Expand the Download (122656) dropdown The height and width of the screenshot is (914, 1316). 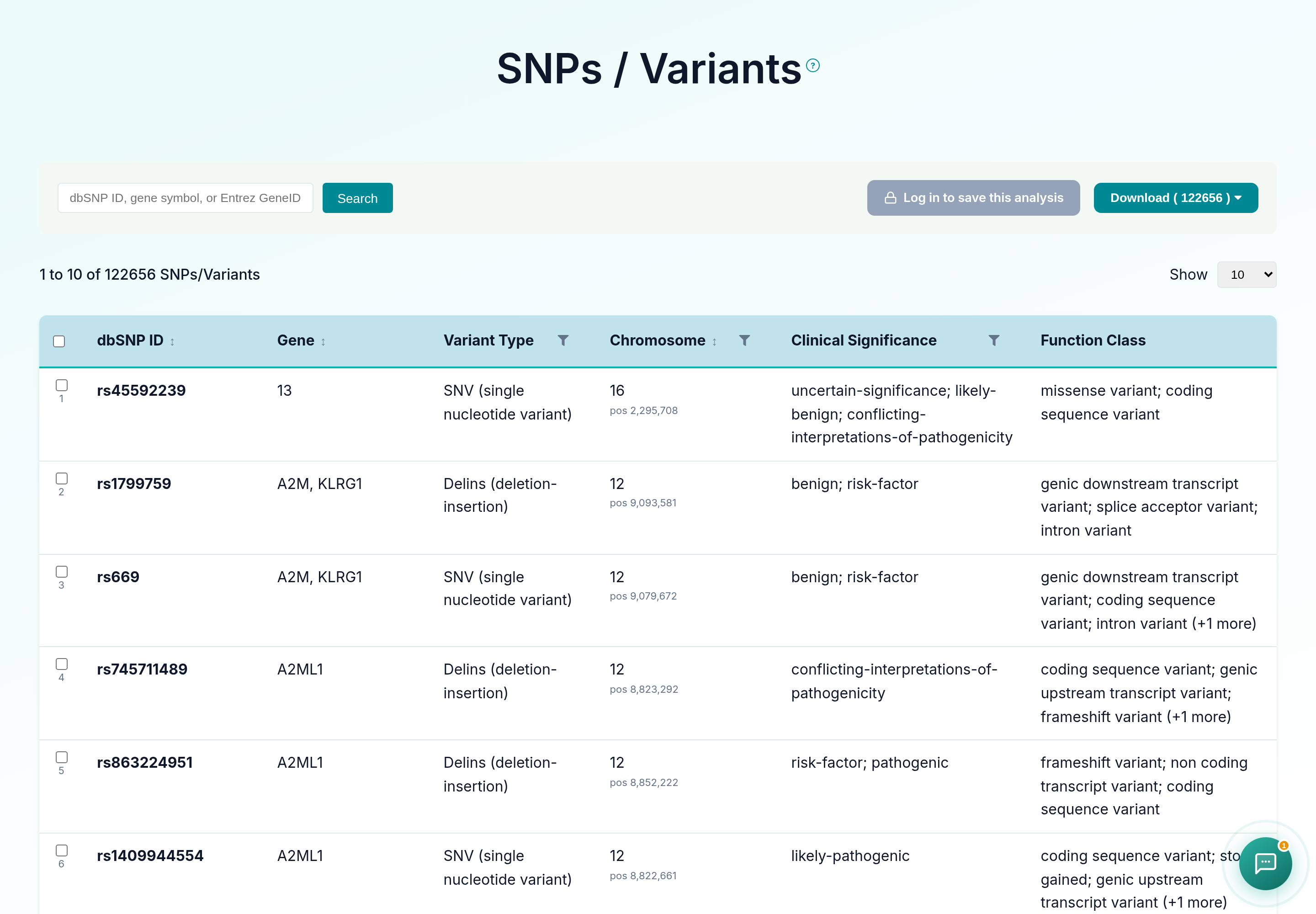1175,198
